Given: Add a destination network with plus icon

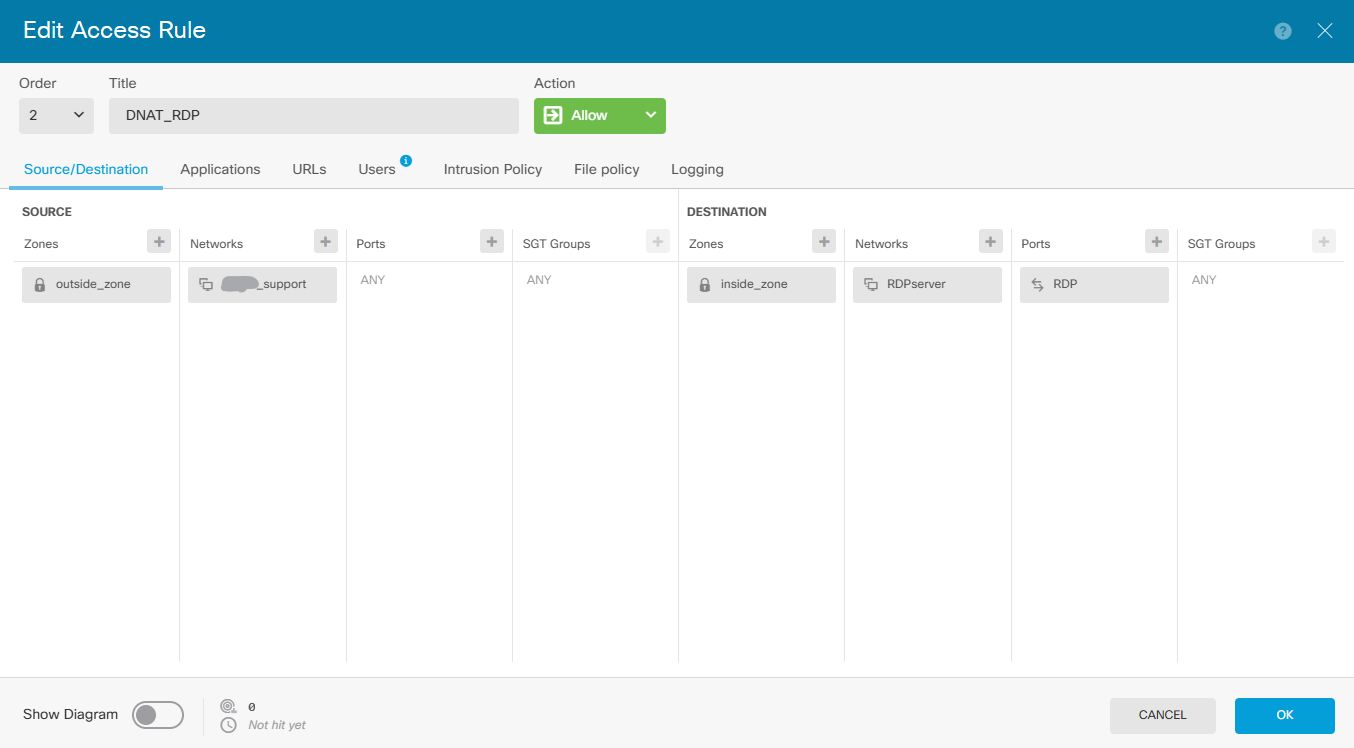Looking at the screenshot, I should [x=990, y=241].
